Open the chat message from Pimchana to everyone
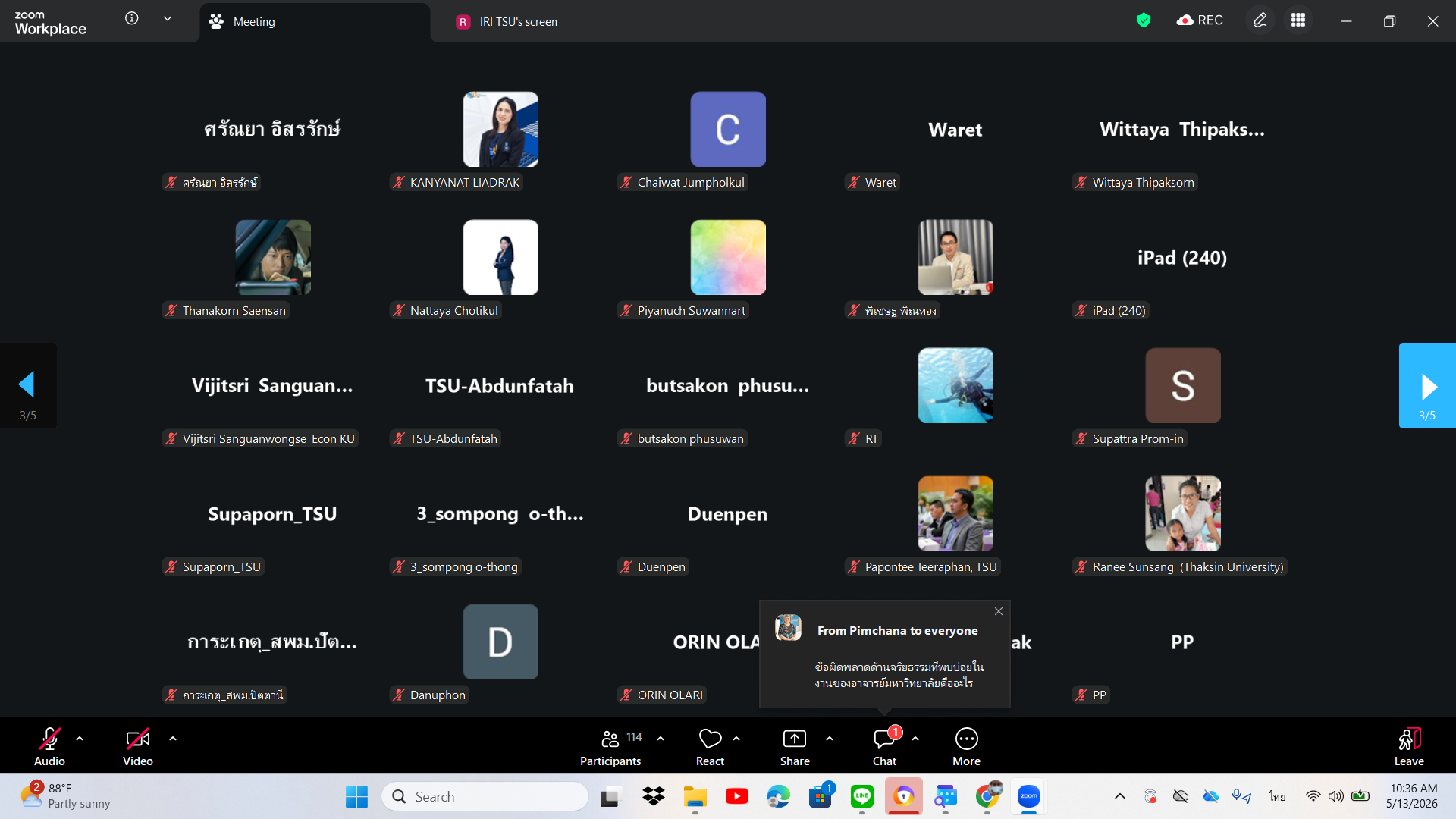 coord(885,655)
